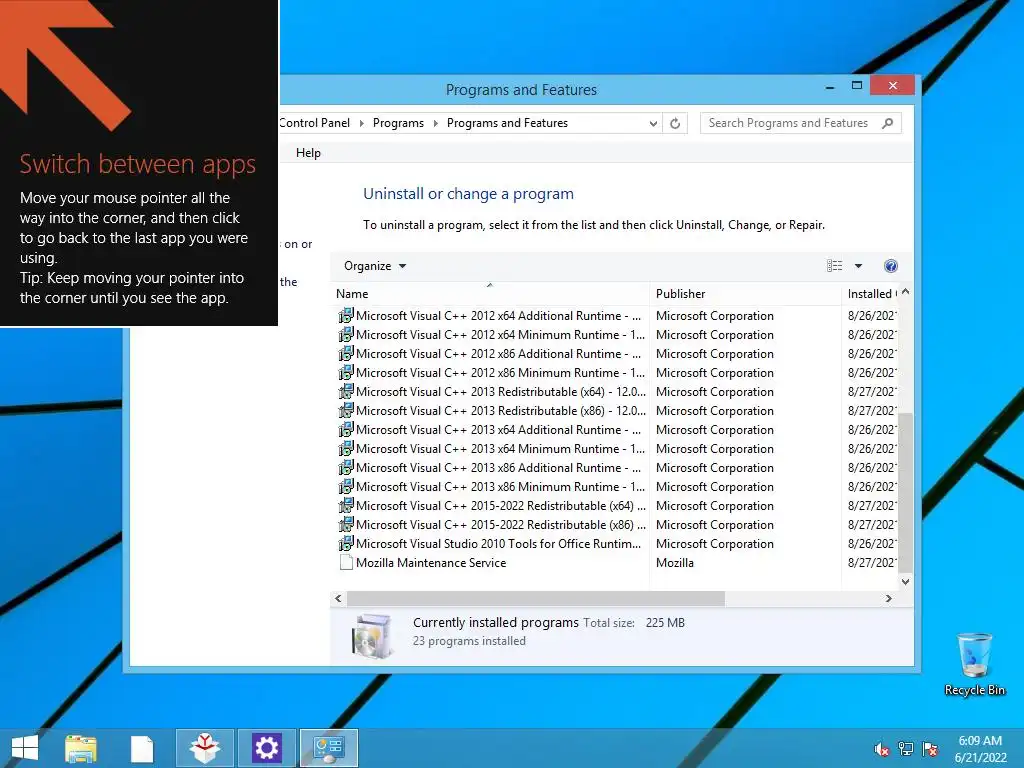This screenshot has width=1024, height=768.
Task: Select the Recycle Bin desktop icon
Action: [x=974, y=664]
